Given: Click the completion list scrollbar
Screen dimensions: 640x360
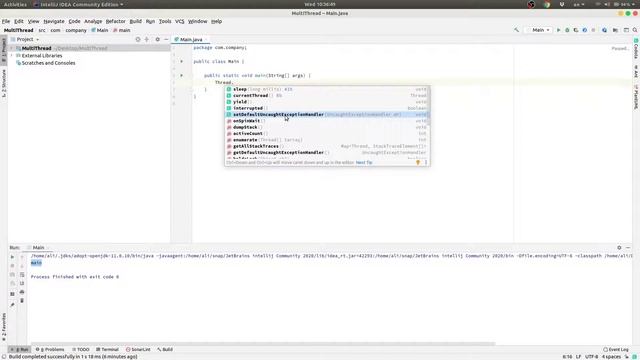Looking at the screenshot, I should pos(429,106).
